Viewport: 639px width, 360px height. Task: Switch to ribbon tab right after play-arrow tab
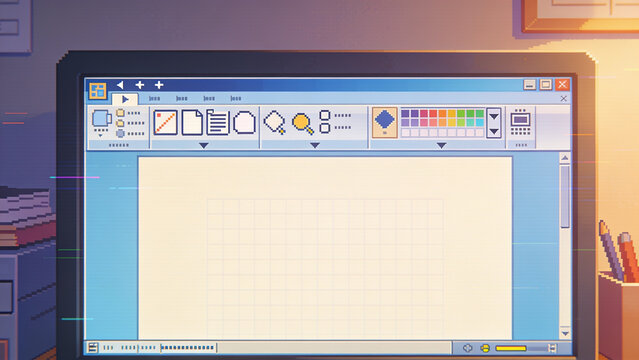point(154,98)
